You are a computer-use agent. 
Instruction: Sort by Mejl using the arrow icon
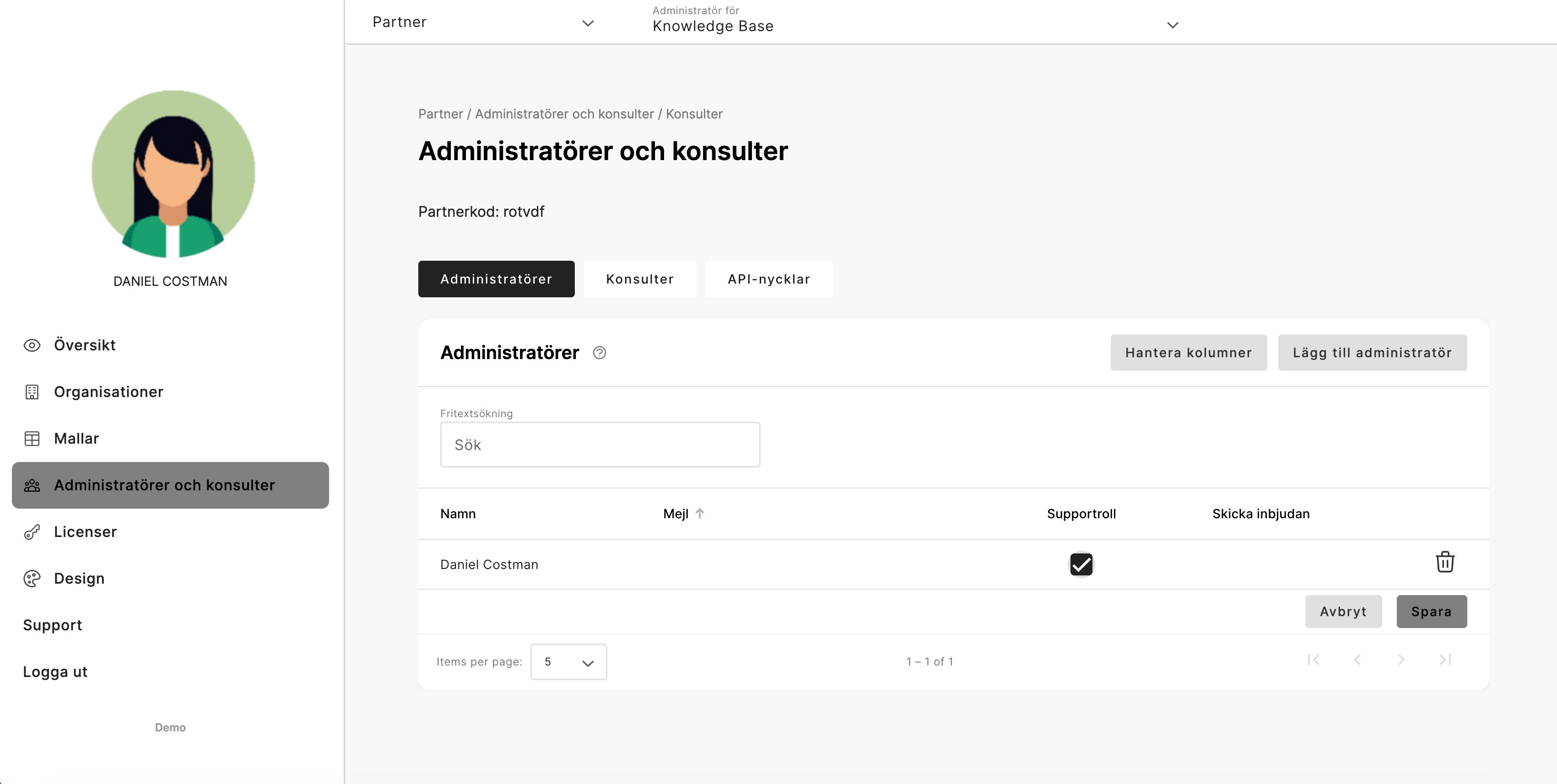(x=700, y=513)
